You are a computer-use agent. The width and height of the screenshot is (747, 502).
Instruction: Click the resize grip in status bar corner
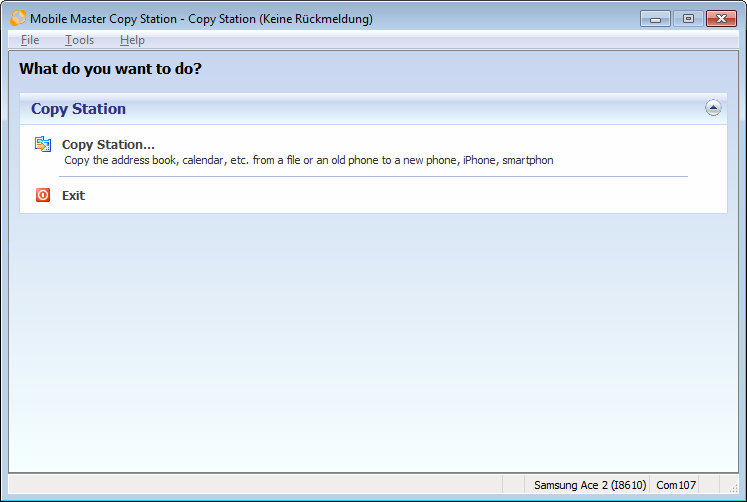click(x=732, y=489)
